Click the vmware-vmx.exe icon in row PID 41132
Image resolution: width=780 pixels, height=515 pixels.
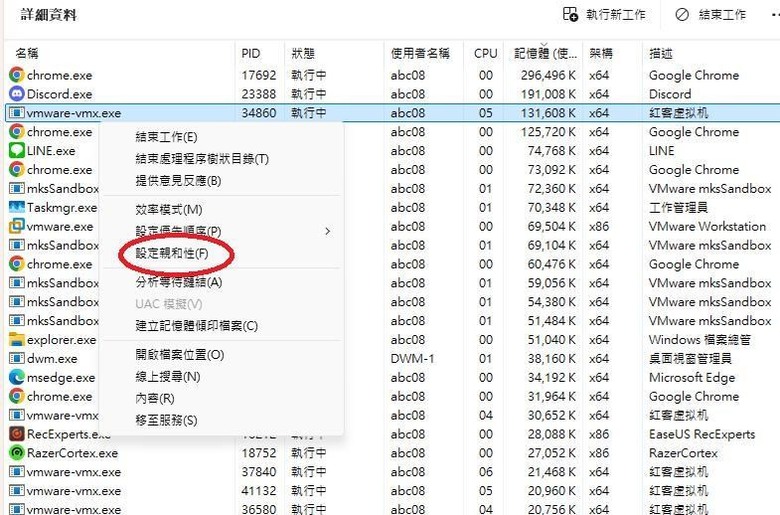[16, 491]
